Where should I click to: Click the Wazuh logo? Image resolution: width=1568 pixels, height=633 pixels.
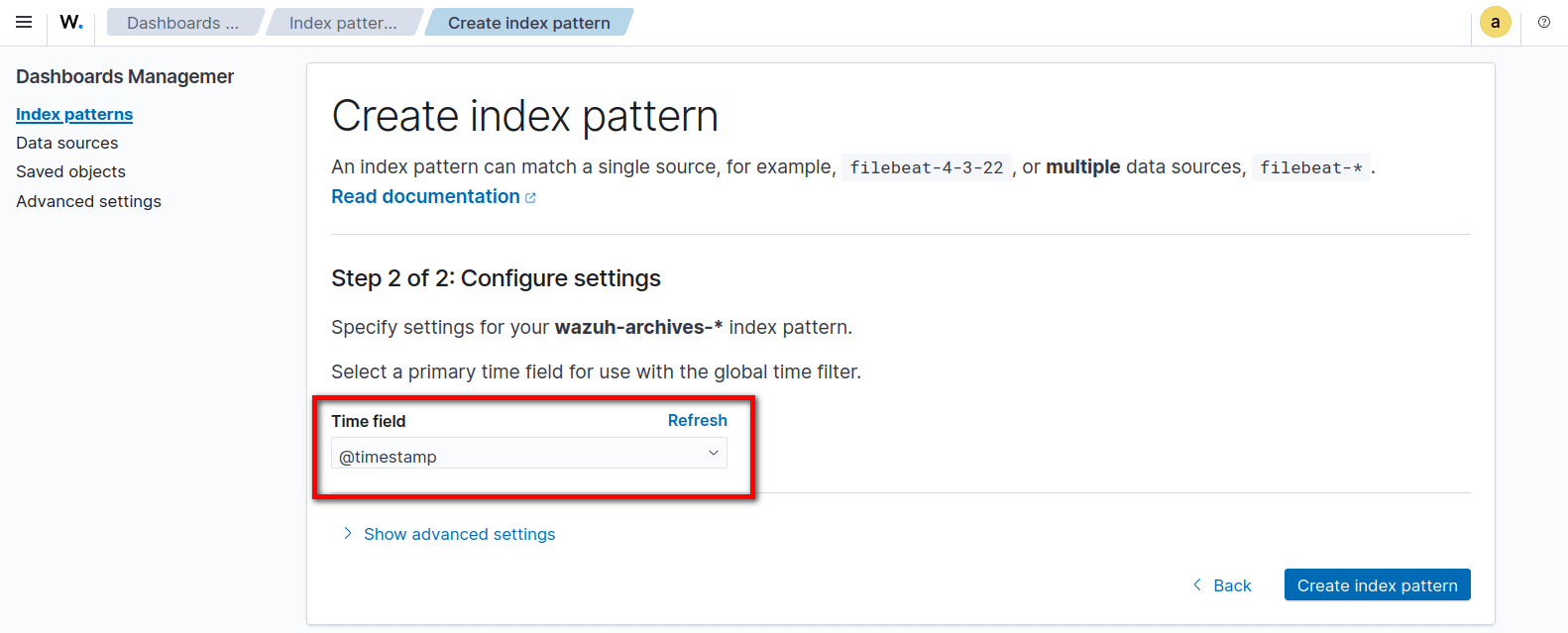71,22
